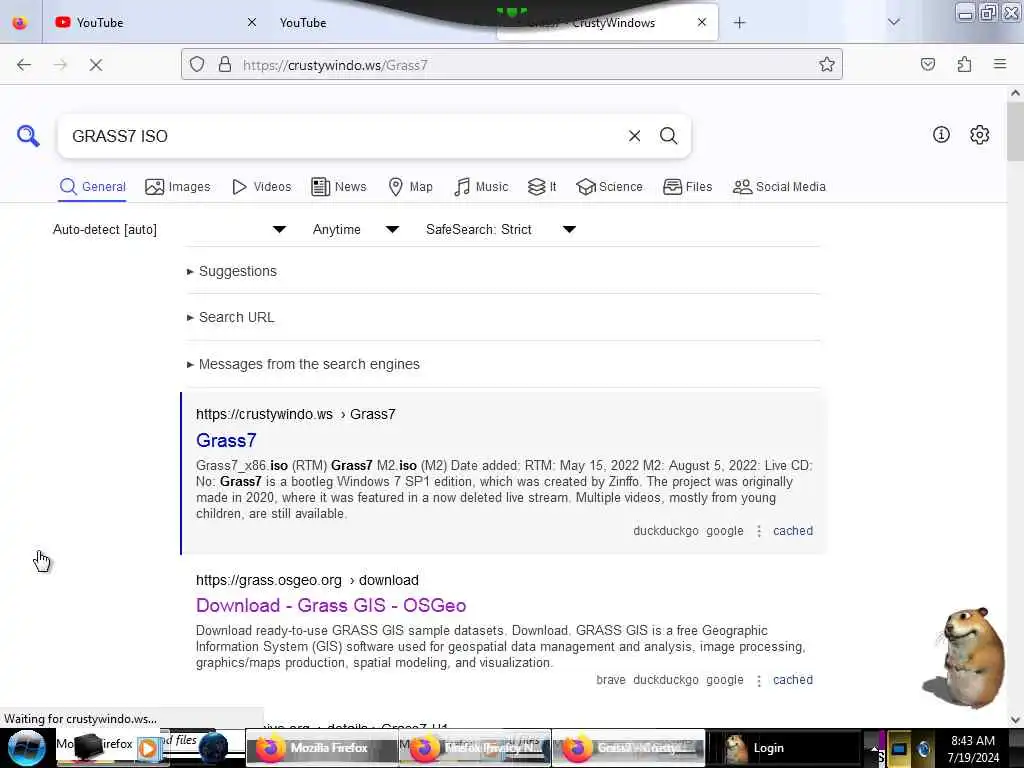Open the search info about icon
The width and height of the screenshot is (1024, 768).
click(x=941, y=135)
